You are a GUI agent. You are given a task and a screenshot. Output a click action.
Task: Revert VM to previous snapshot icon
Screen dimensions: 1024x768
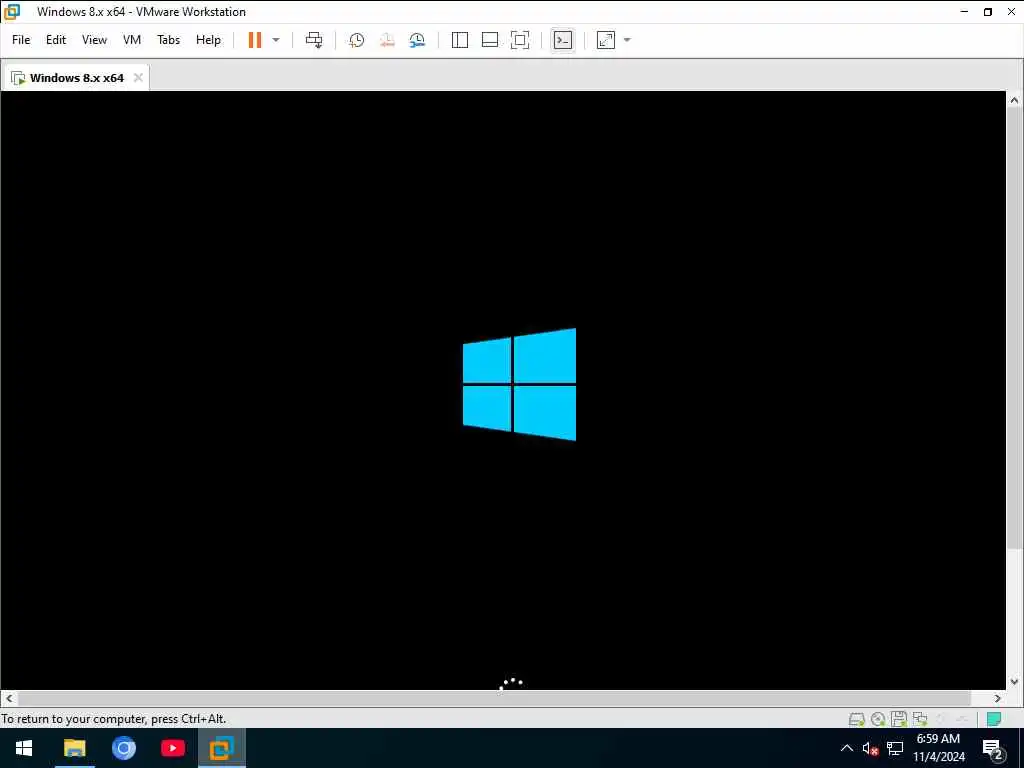click(x=387, y=40)
